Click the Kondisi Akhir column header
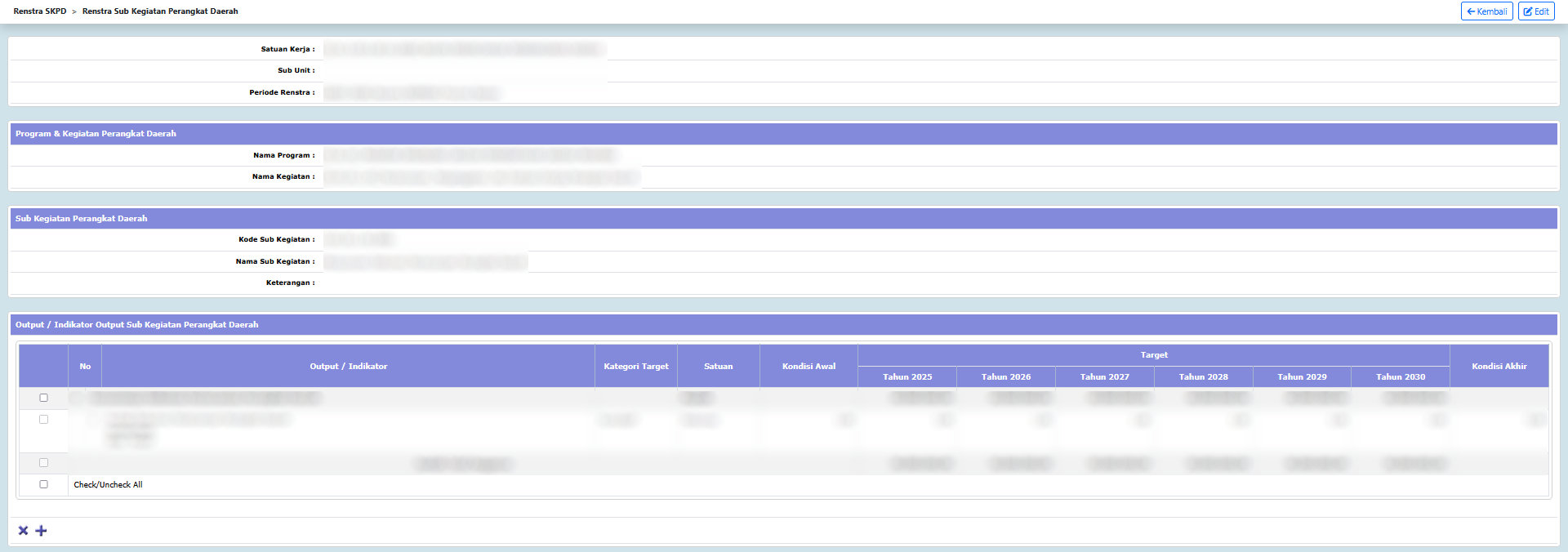 coord(1499,367)
